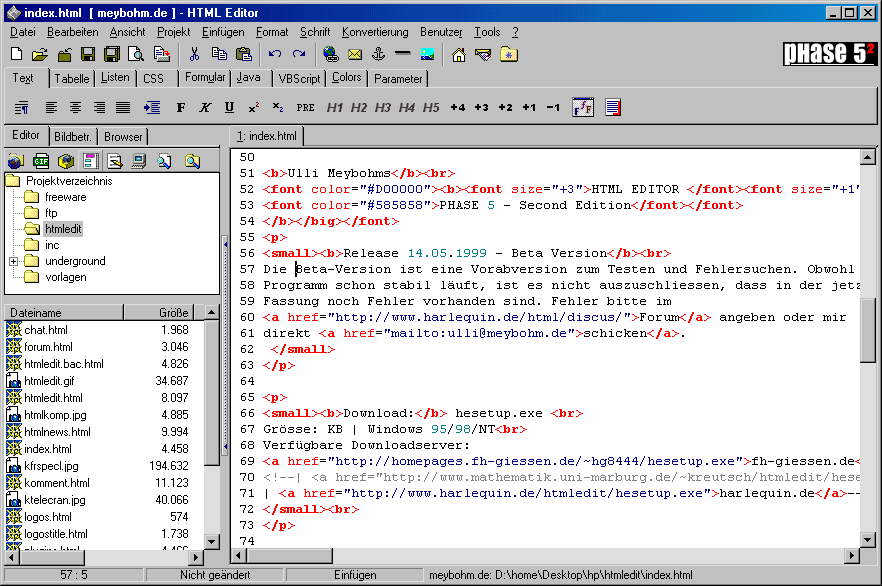Viewport: 882px width, 586px height.
Task: Click the code editor scroll-right arrow
Action: click(x=852, y=556)
